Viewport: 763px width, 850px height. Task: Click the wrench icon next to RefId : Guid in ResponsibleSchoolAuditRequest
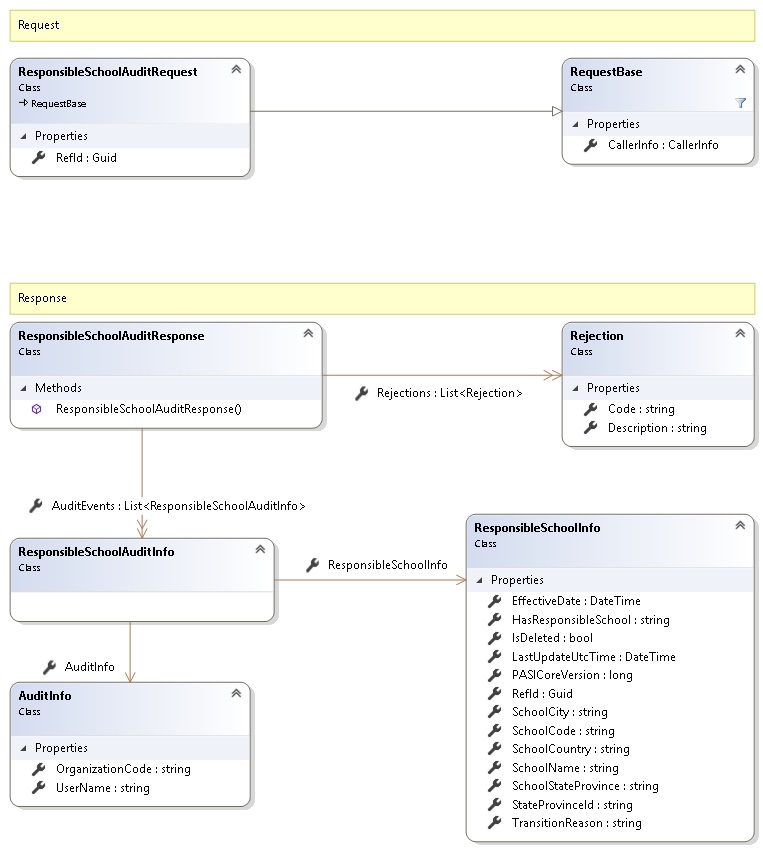pos(38,157)
